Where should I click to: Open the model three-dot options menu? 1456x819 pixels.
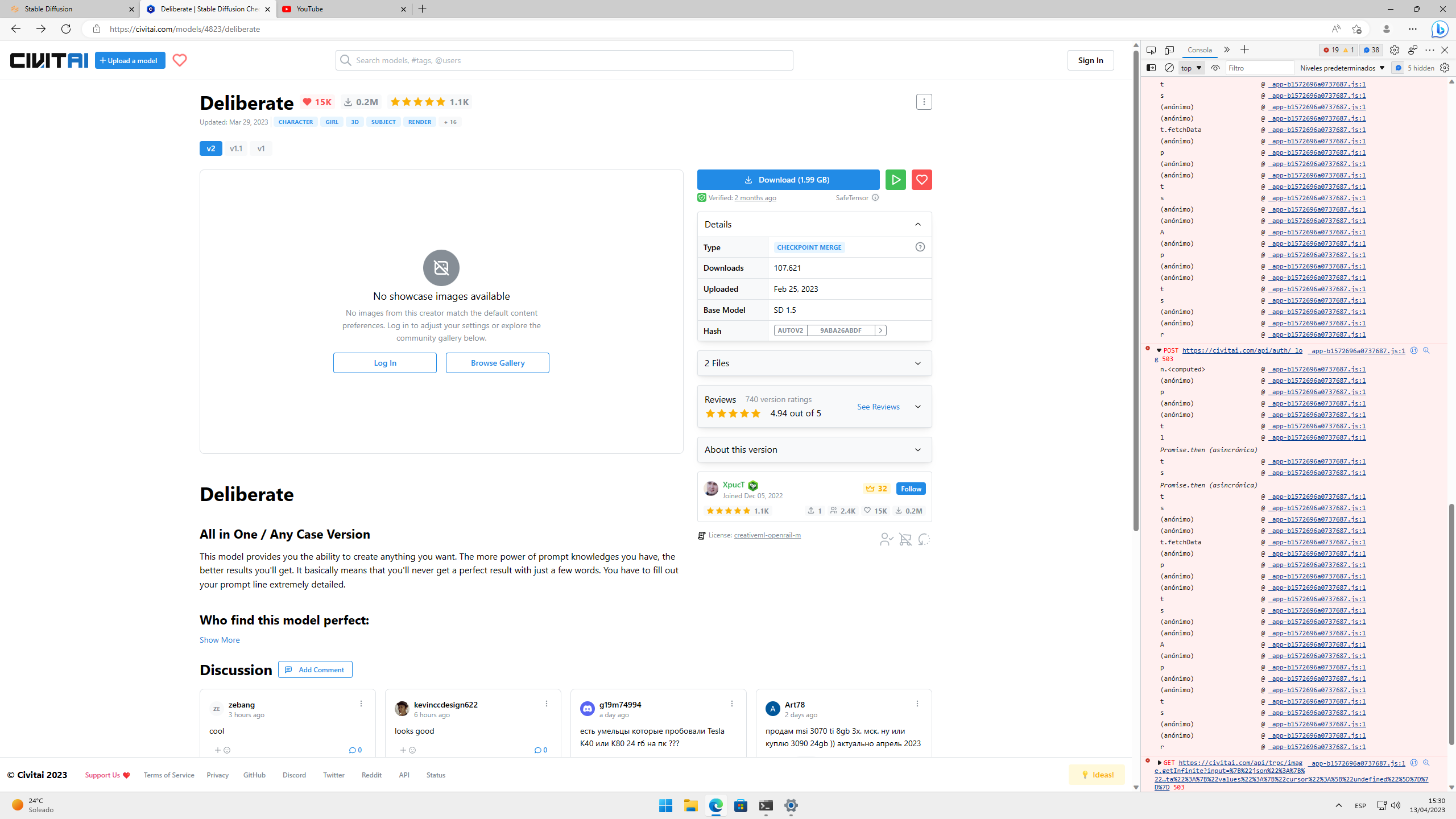[x=924, y=102]
